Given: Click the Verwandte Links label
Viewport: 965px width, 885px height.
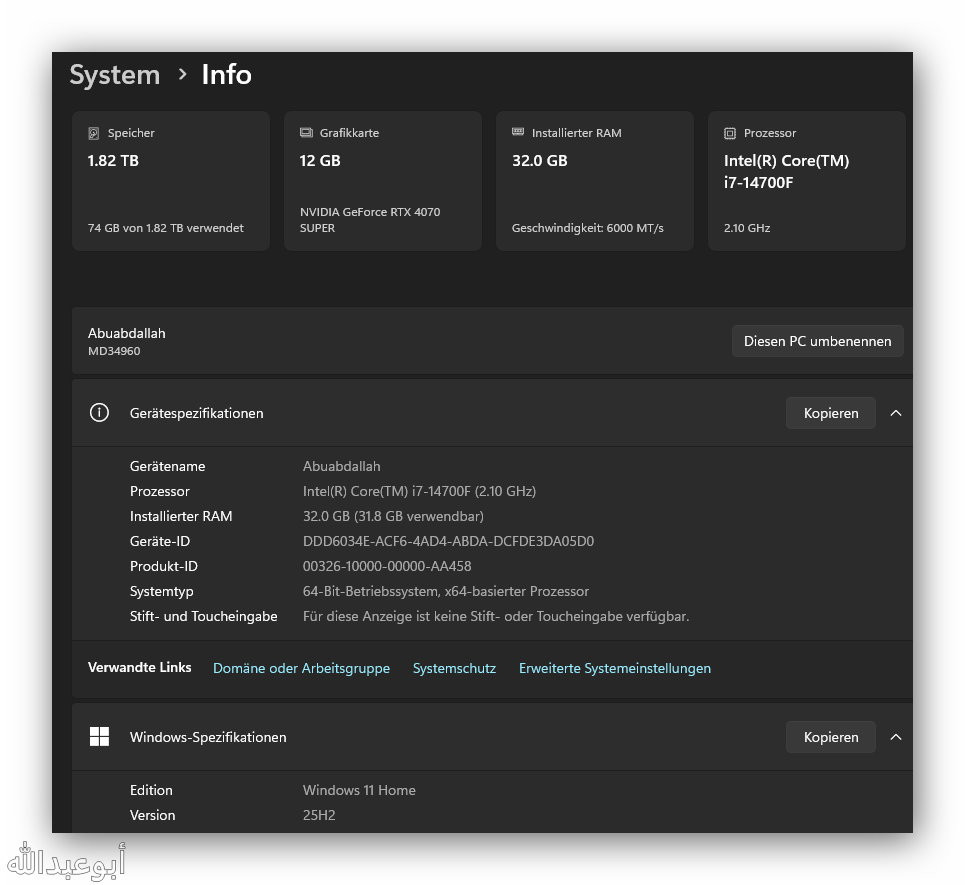Looking at the screenshot, I should (140, 667).
